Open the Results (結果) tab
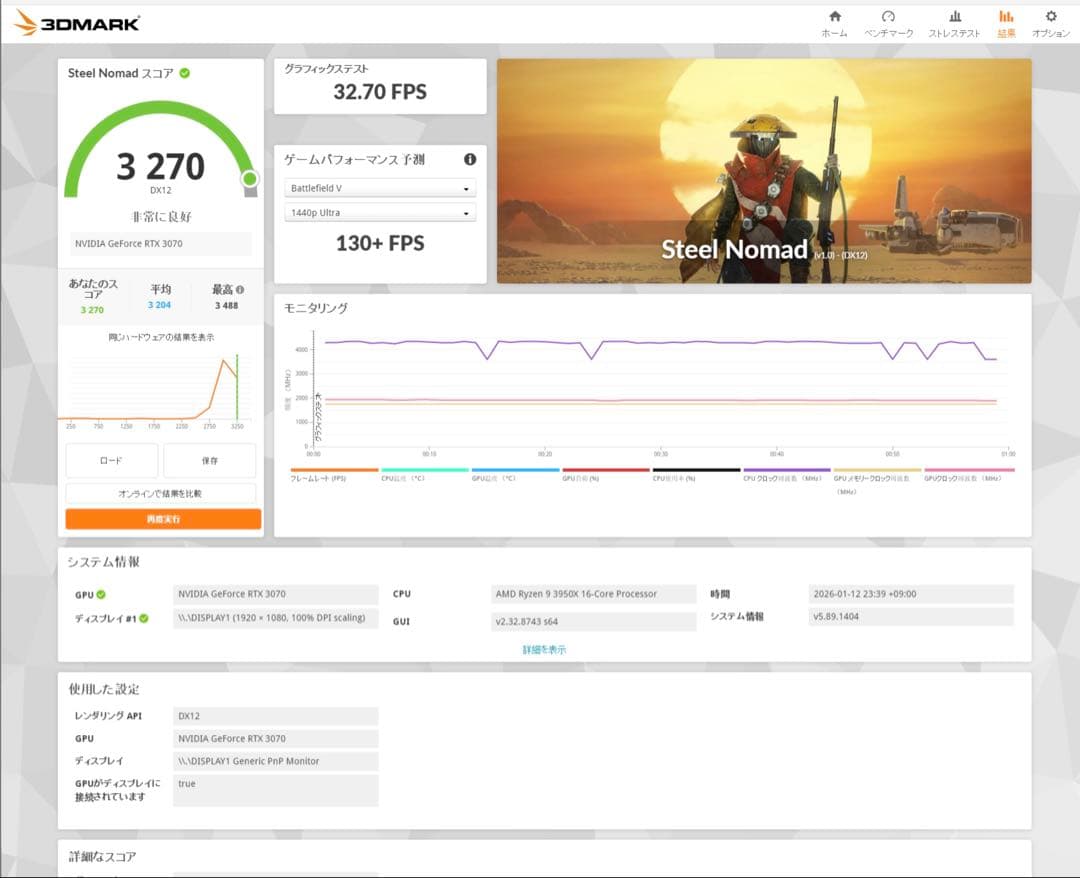 1006,23
